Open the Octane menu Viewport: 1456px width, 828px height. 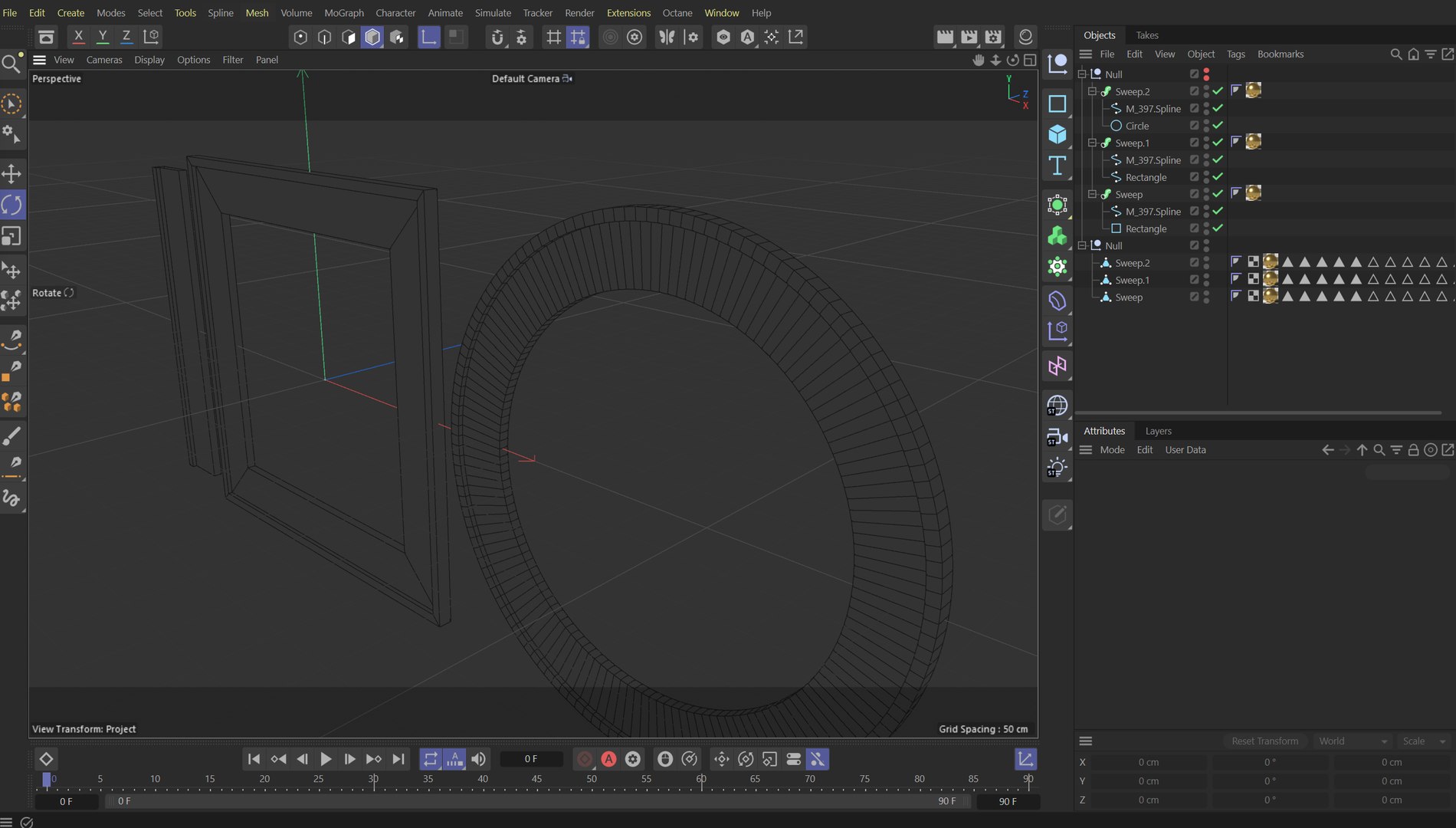coord(677,13)
